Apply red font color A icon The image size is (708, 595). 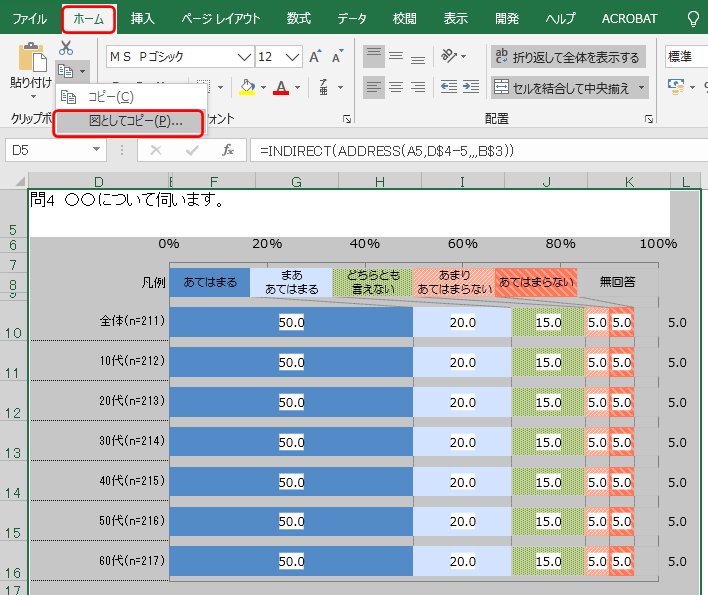click(x=281, y=87)
